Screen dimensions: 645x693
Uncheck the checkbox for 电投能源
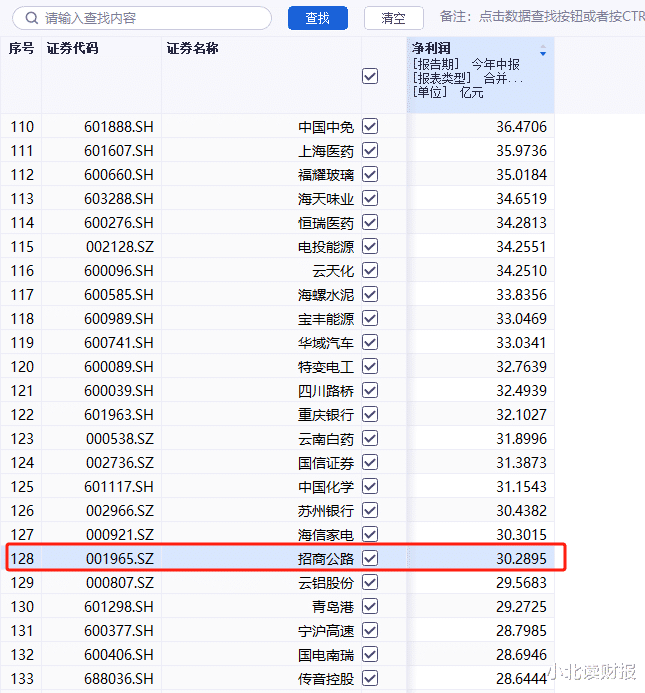click(x=370, y=246)
